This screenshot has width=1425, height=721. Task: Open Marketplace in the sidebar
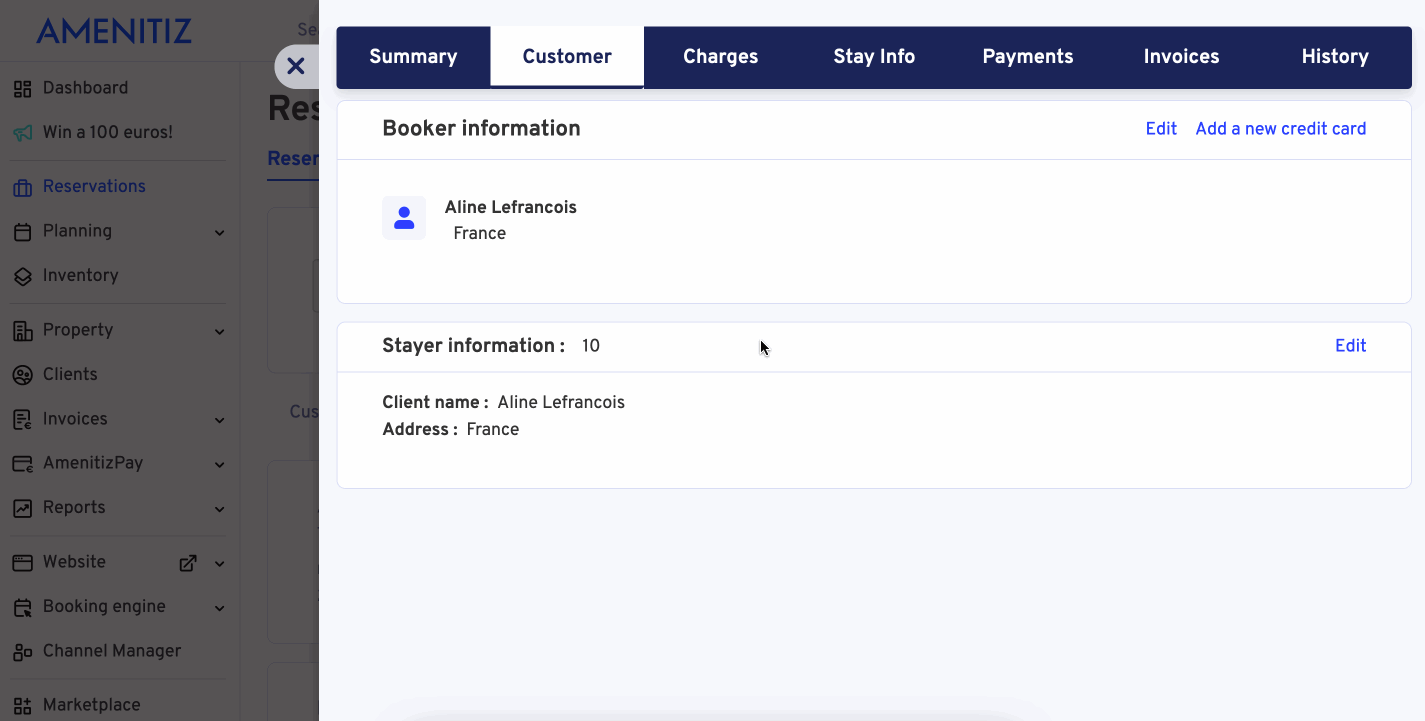click(91, 705)
